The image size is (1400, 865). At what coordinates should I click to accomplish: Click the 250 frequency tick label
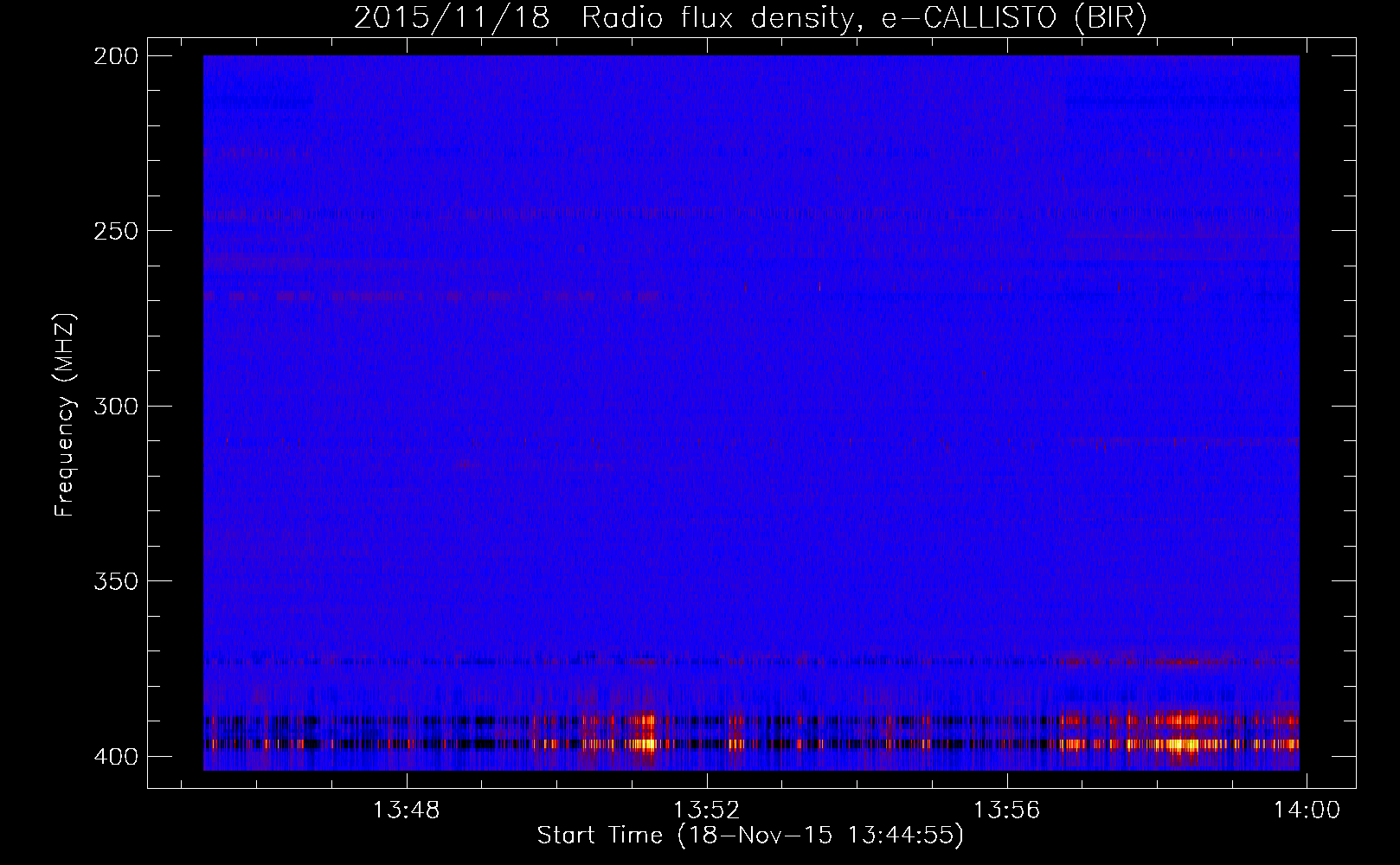[x=115, y=231]
